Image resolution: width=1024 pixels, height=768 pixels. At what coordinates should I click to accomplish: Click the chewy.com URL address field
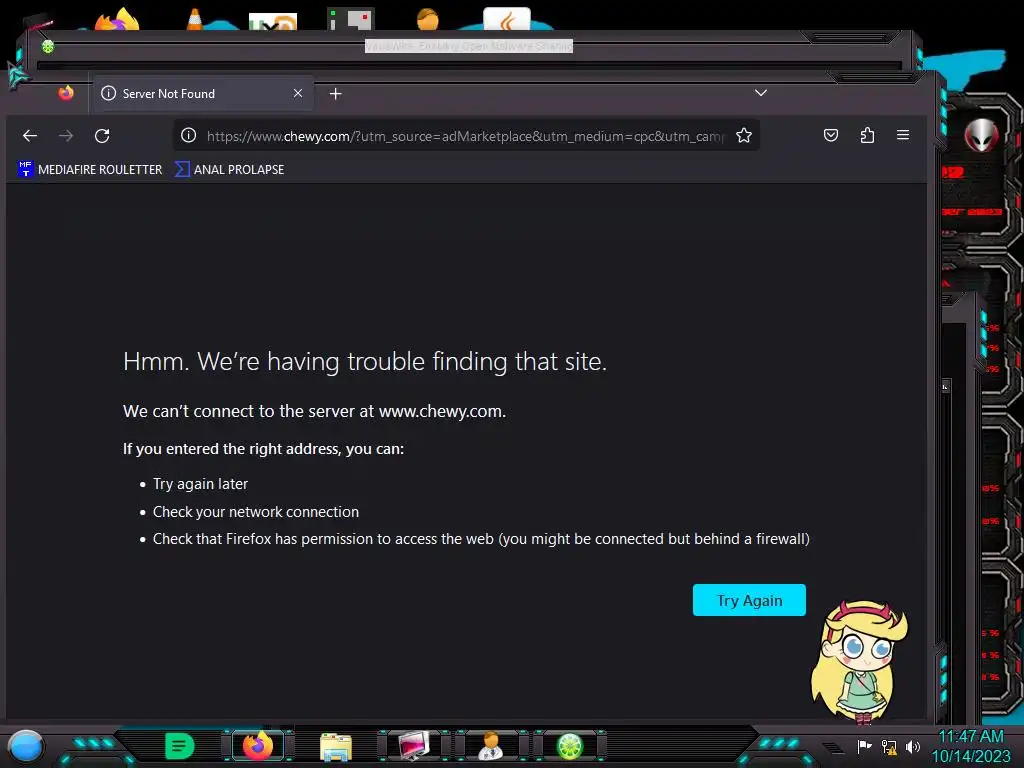465,136
